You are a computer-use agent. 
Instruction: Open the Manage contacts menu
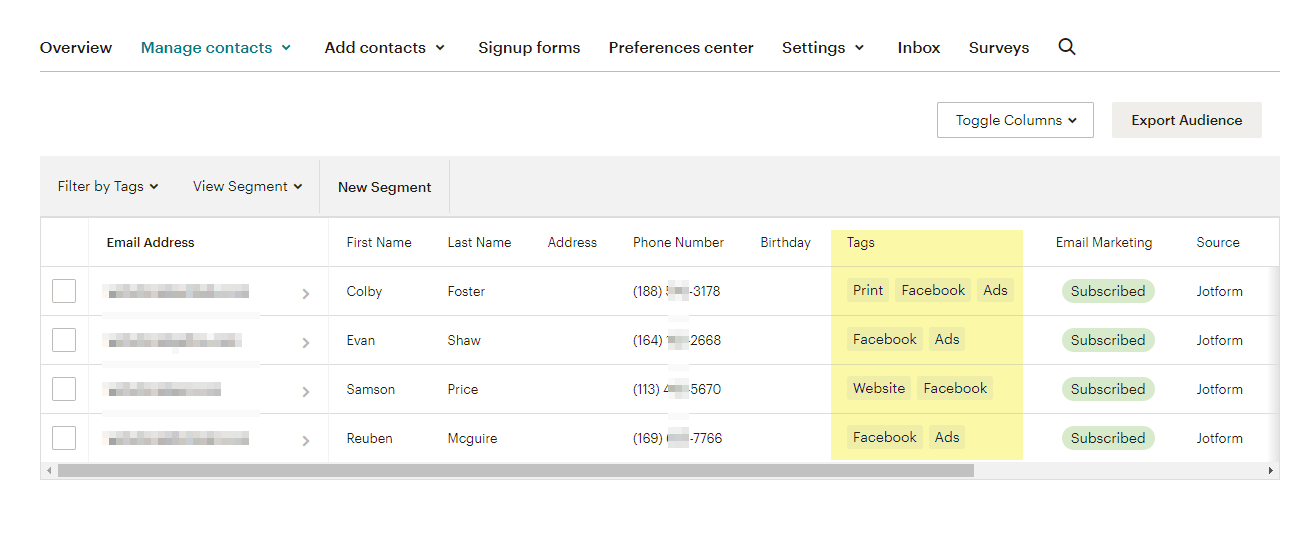point(216,48)
